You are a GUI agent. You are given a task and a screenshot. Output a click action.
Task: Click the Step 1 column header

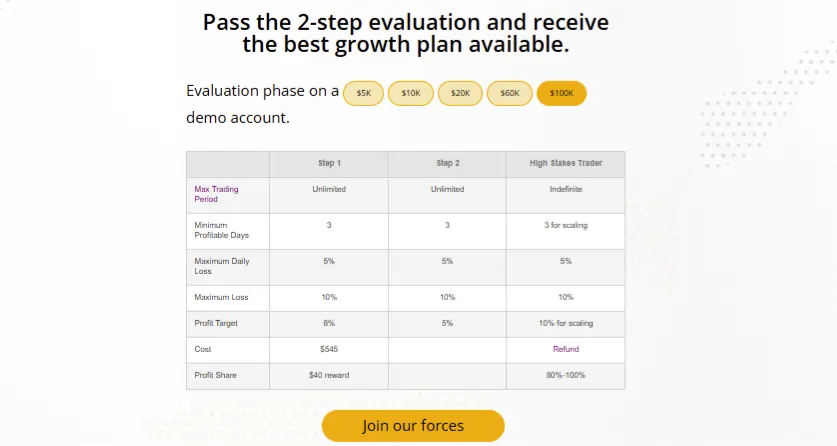point(329,163)
